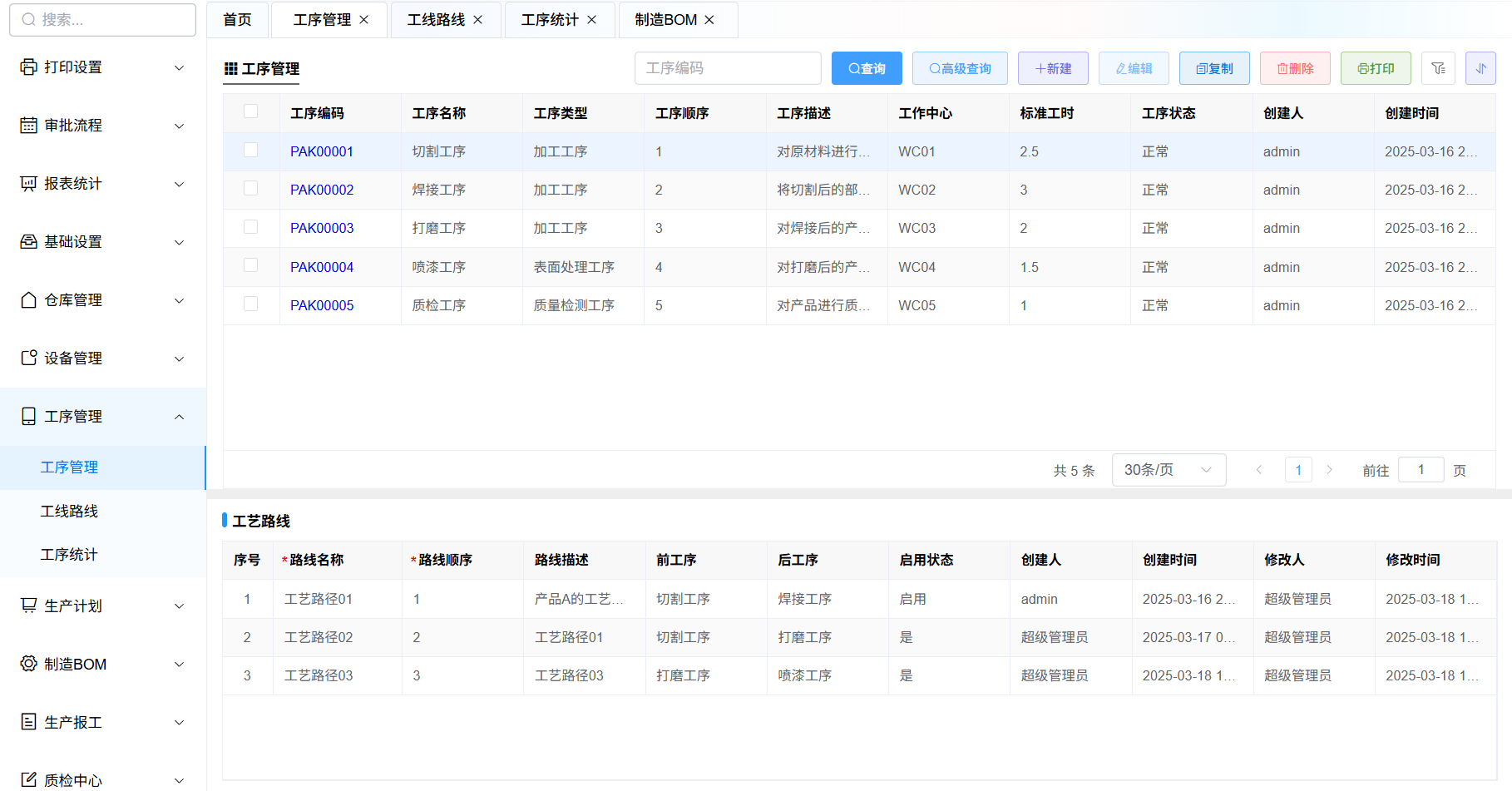
Task: Focus the sidebar 搜索 input field
Action: [102, 19]
